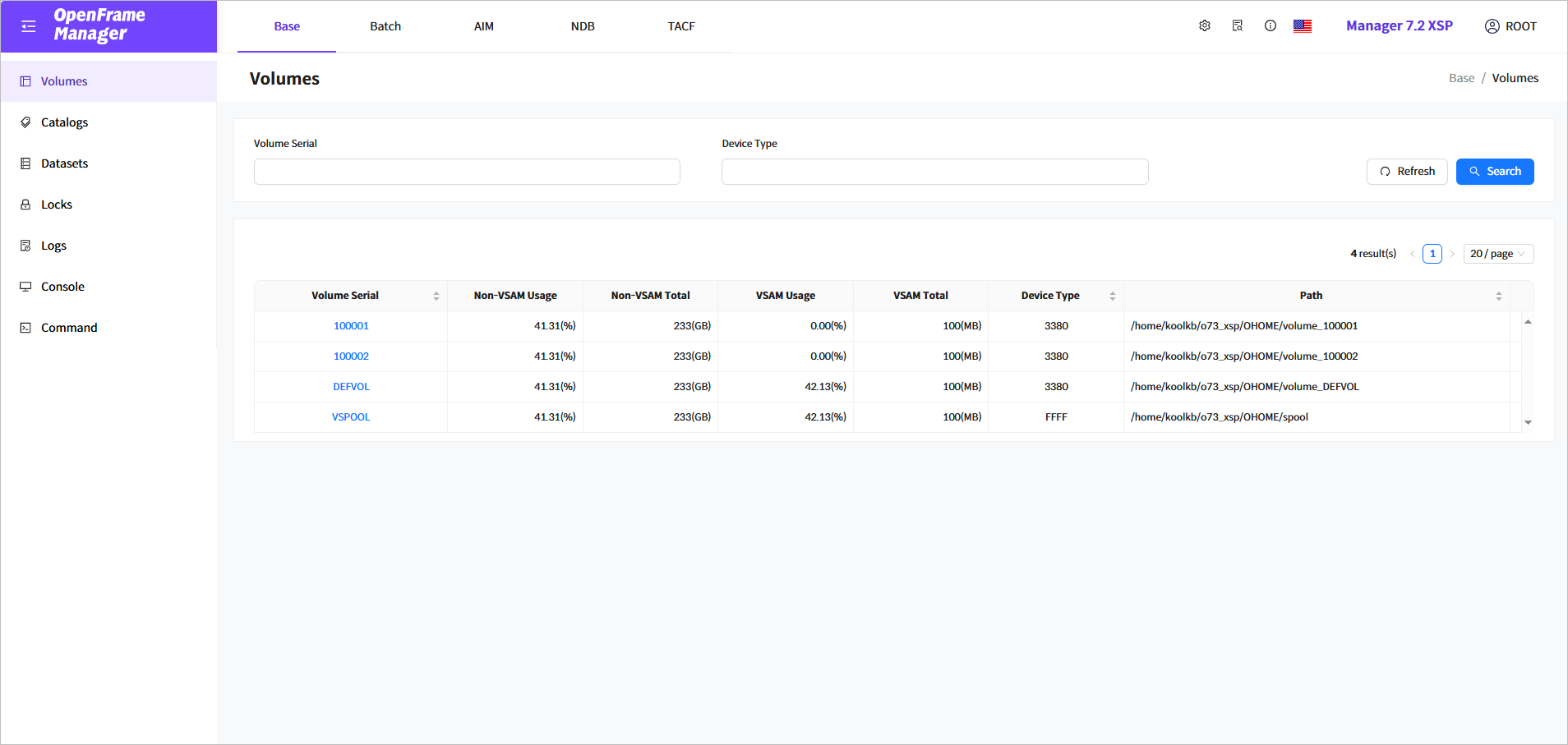The height and width of the screenshot is (745, 1568).
Task: Open settings via the gear icon
Action: pos(1204,25)
